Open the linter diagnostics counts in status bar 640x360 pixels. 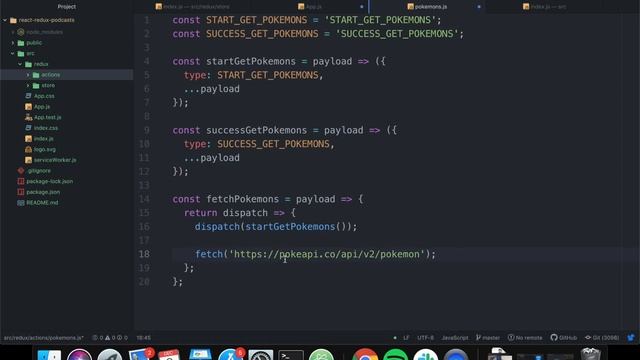coord(110,338)
